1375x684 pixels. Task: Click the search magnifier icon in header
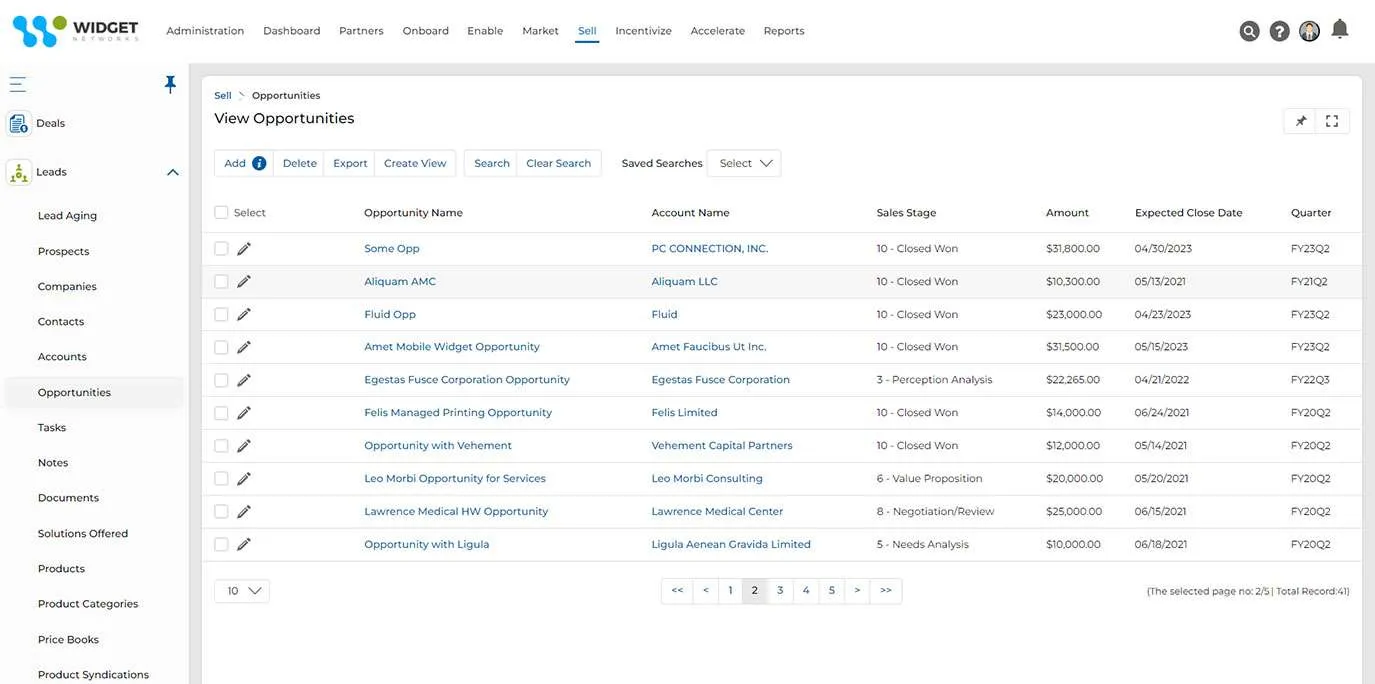[x=1249, y=31]
